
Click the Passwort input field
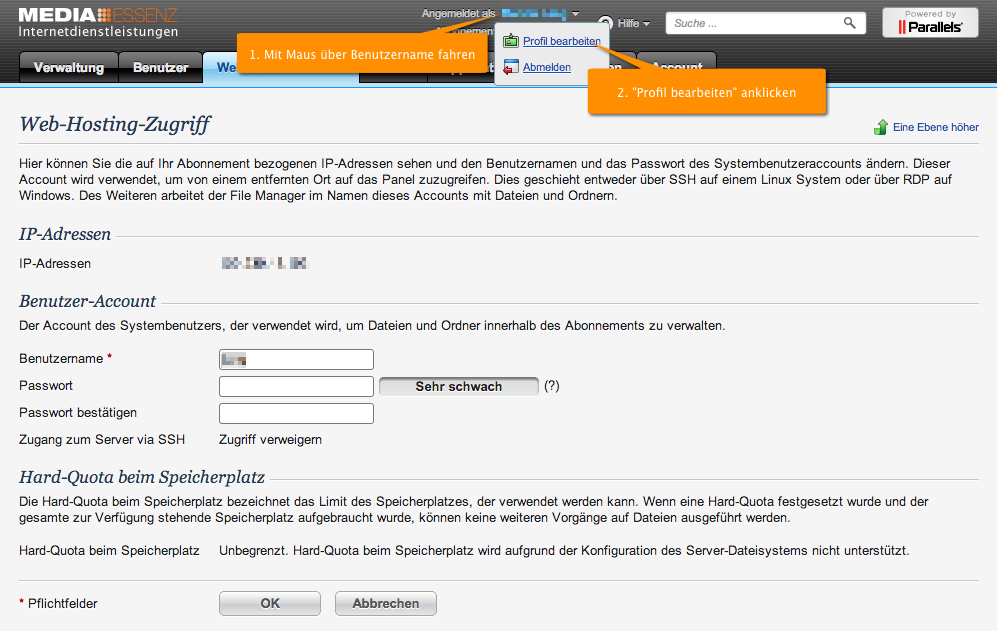[x=296, y=386]
